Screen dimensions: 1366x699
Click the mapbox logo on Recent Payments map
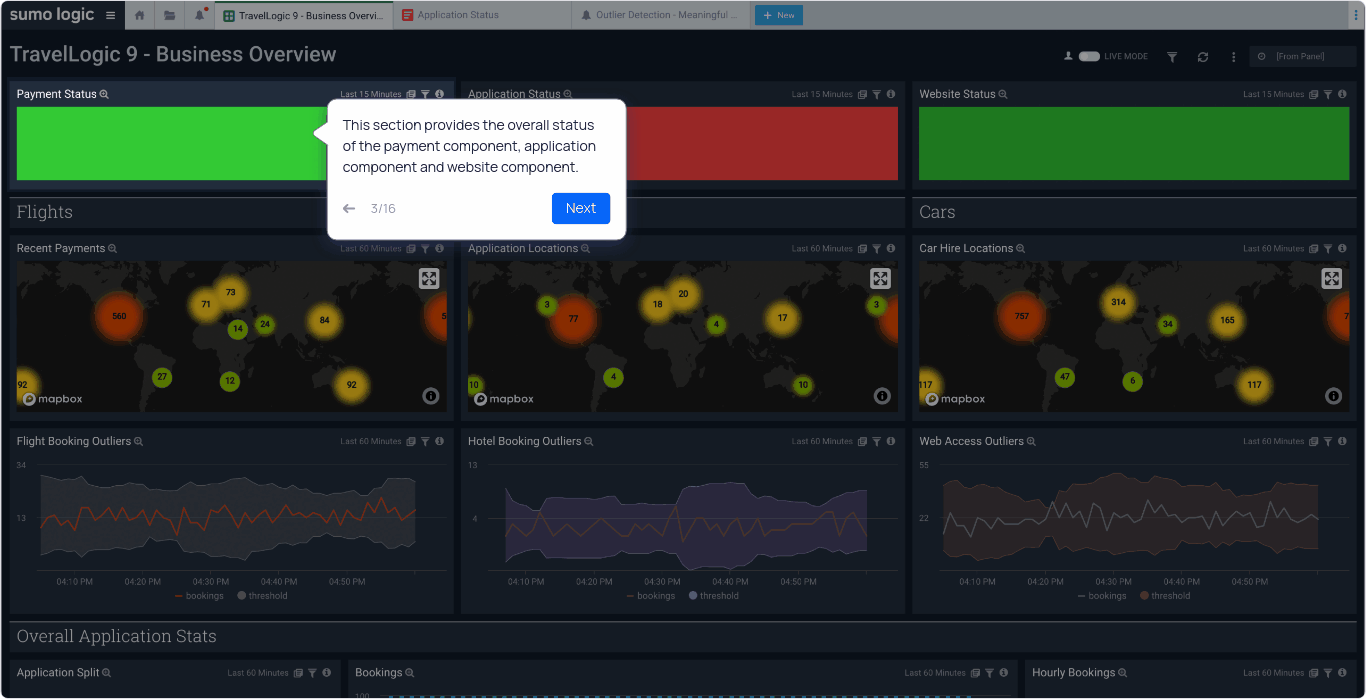[x=53, y=399]
